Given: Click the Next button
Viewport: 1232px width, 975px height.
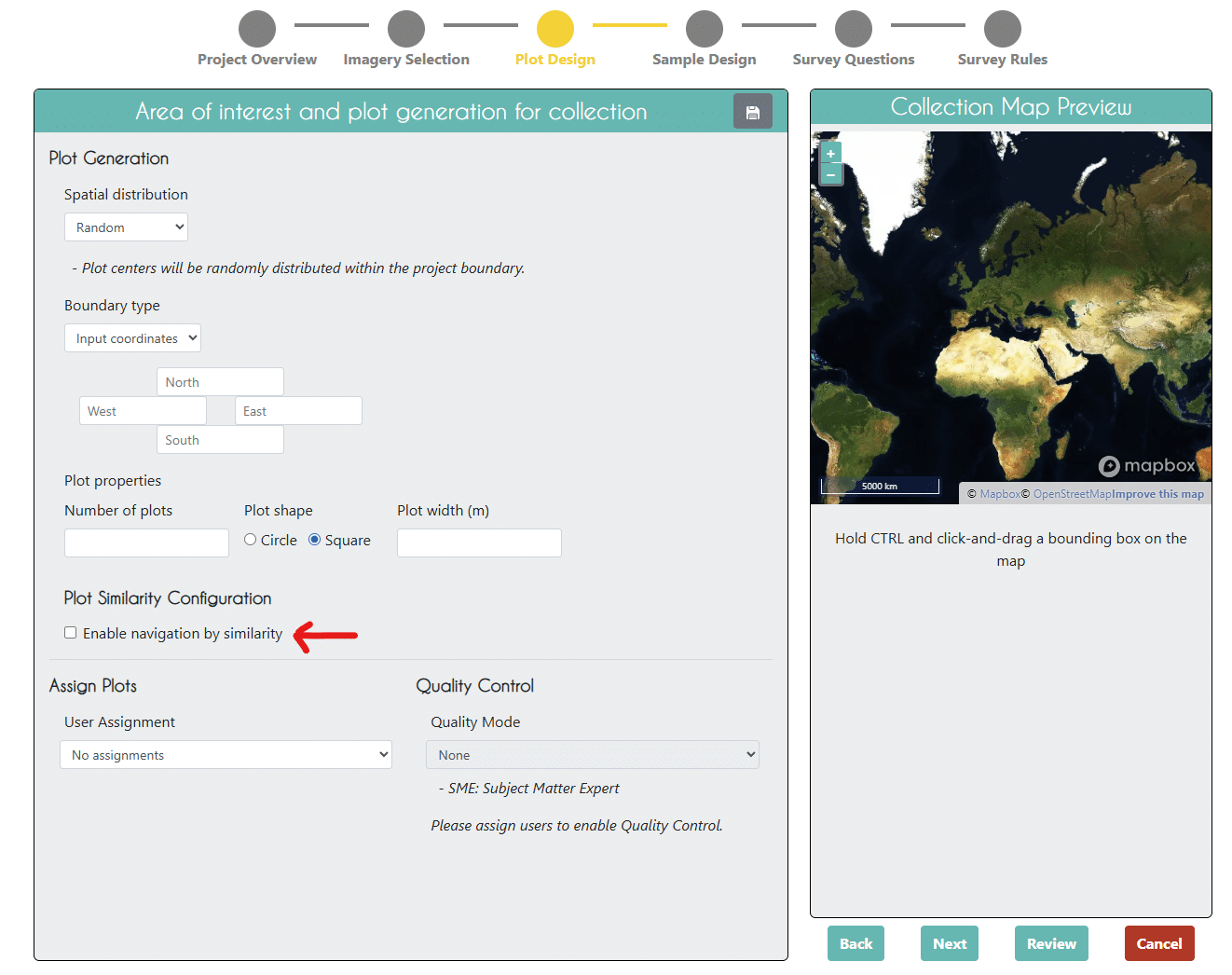Looking at the screenshot, I should click(949, 942).
